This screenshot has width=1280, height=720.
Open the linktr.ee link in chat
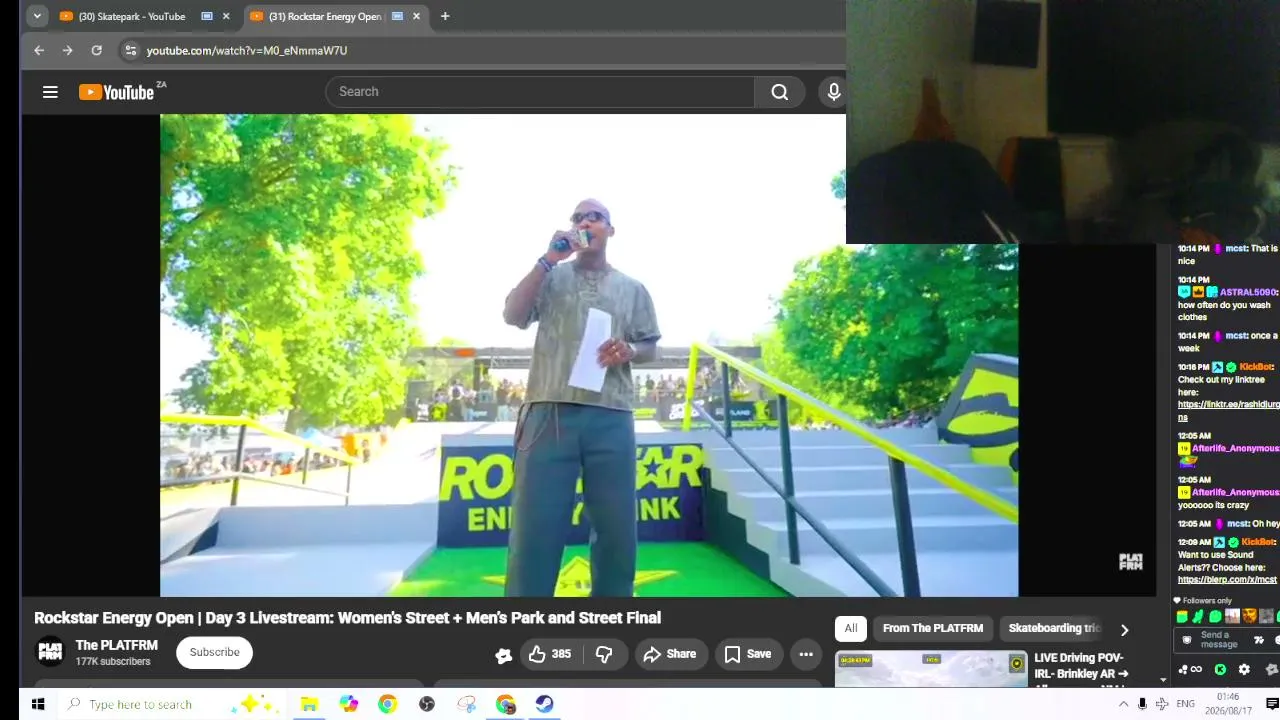[x=1227, y=410]
